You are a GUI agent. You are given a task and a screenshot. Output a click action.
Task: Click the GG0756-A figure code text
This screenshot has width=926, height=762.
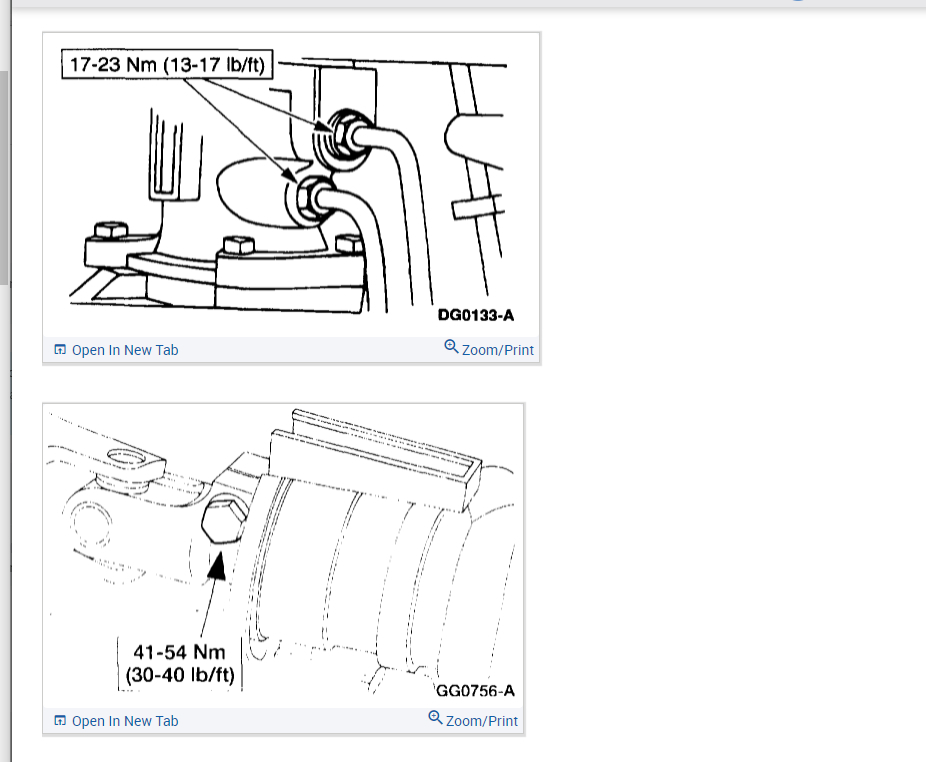point(475,691)
